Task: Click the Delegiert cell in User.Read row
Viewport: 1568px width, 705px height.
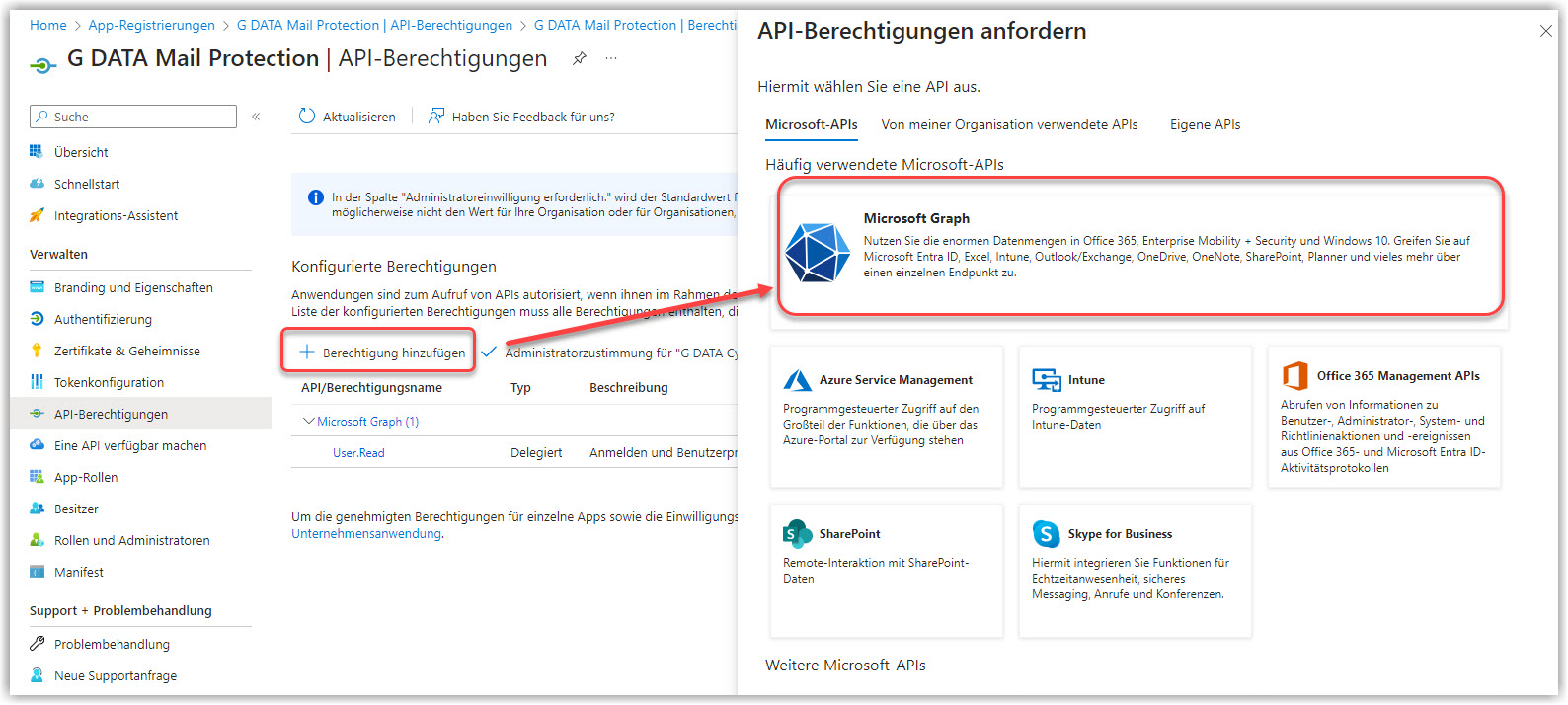Action: pos(536,452)
